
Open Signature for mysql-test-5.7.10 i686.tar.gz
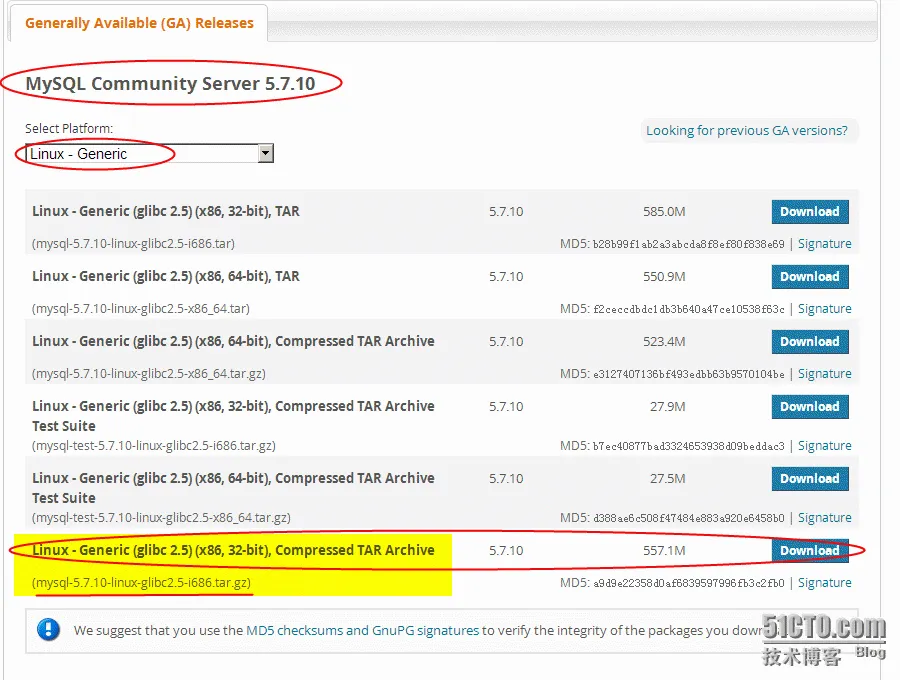tap(825, 446)
